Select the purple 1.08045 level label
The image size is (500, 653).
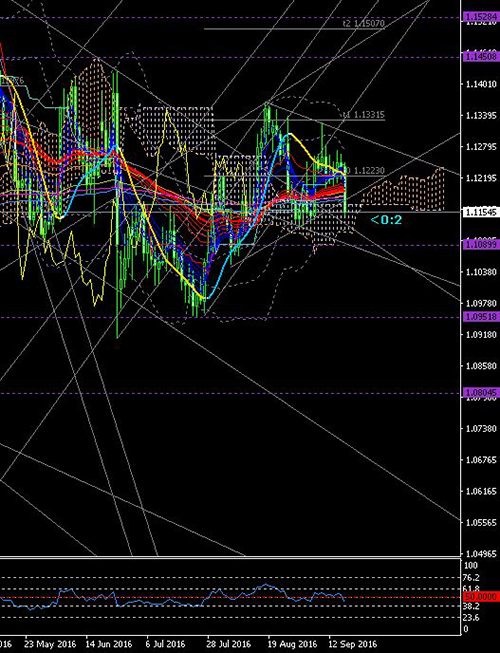[x=481, y=393]
